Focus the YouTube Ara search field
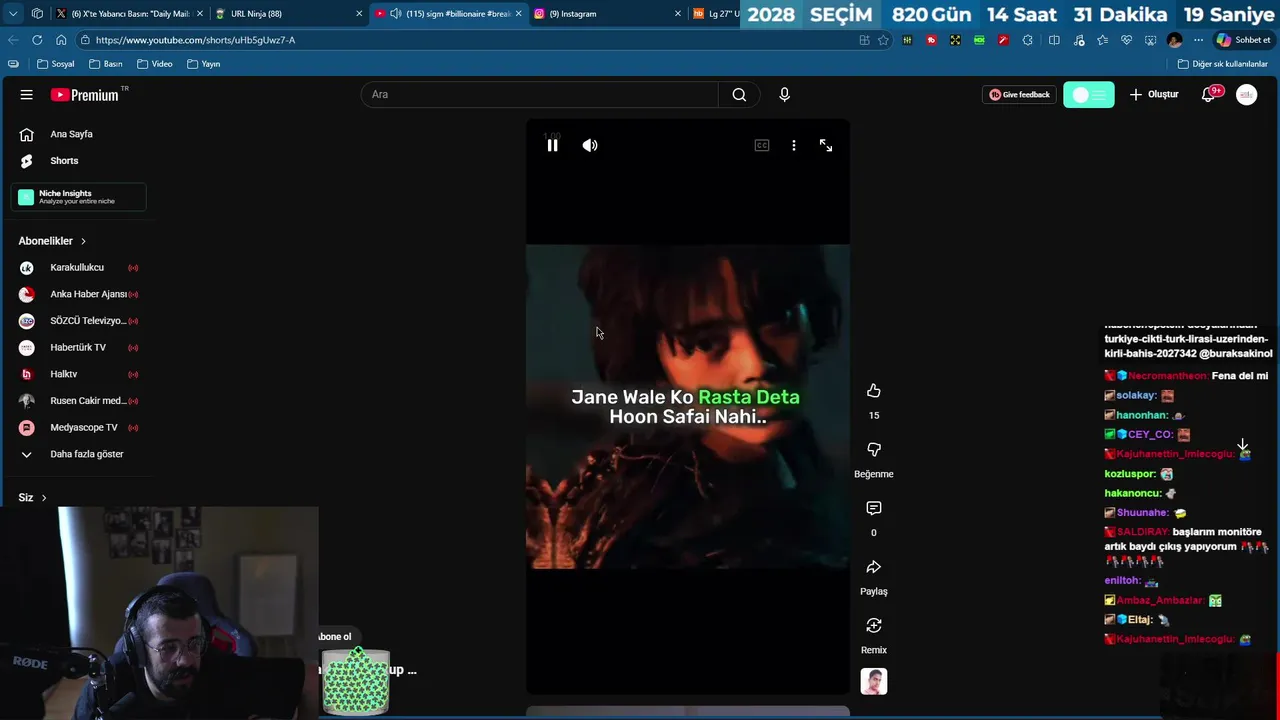Viewport: 1280px width, 720px height. tap(540, 94)
